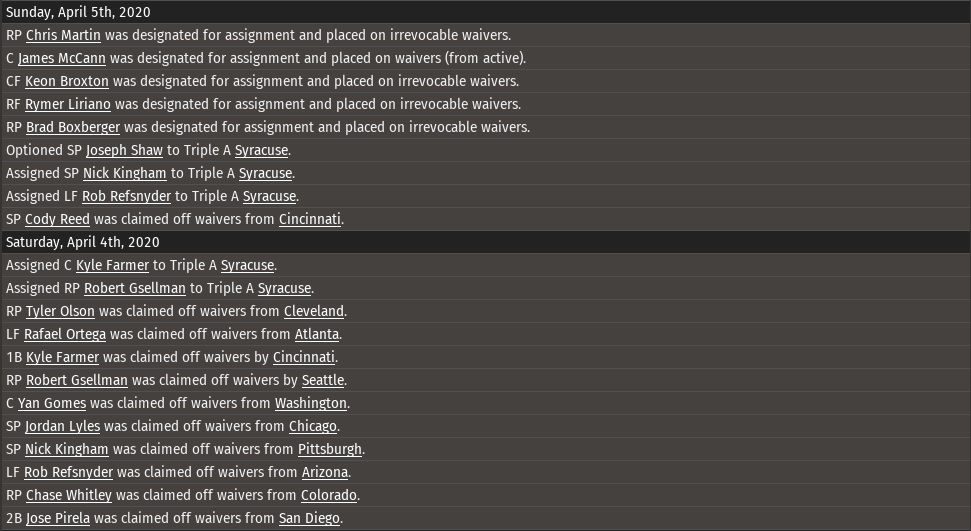Click Pittsburgh team link
This screenshot has width=971, height=531.
pyautogui.click(x=330, y=449)
